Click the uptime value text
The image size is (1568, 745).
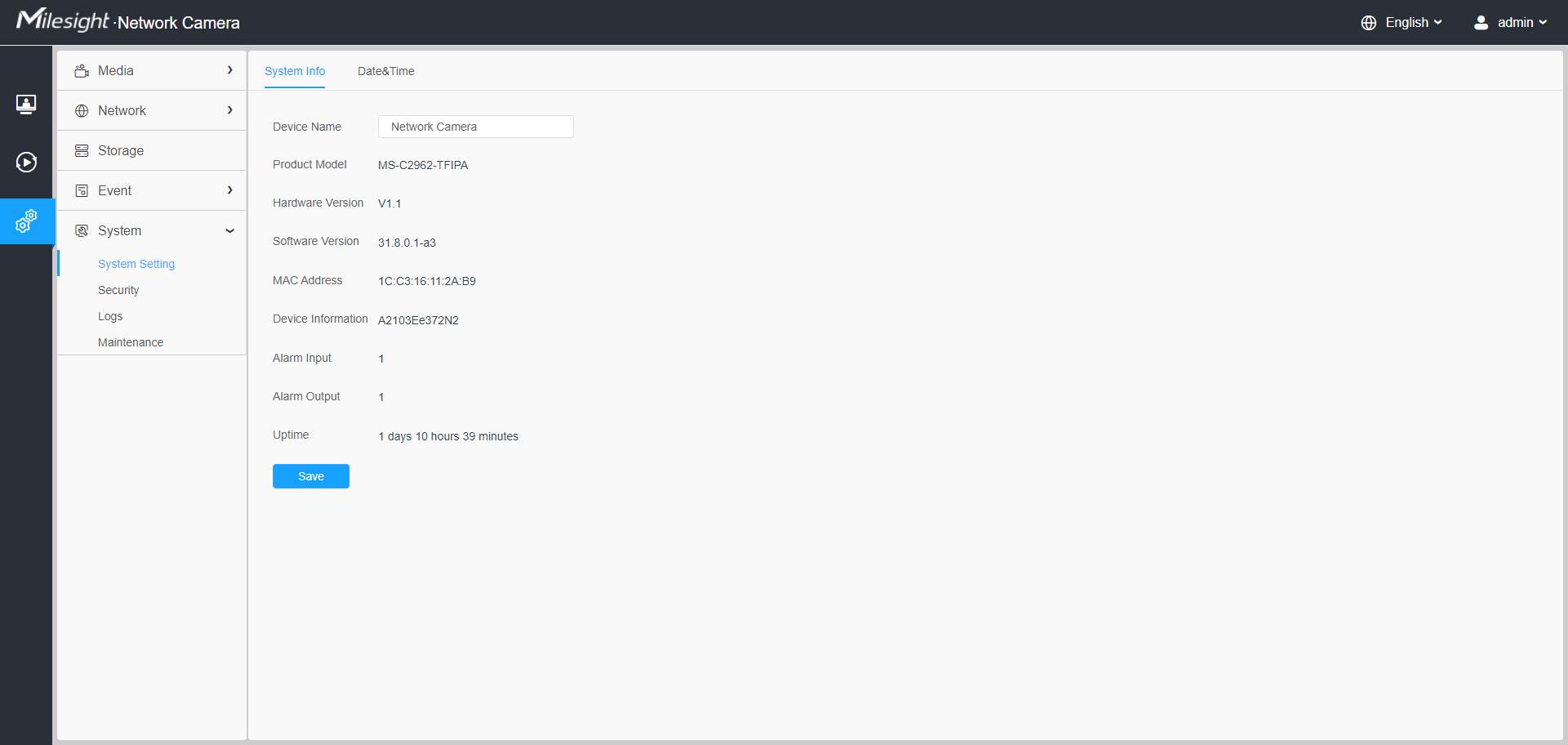pyautogui.click(x=448, y=436)
